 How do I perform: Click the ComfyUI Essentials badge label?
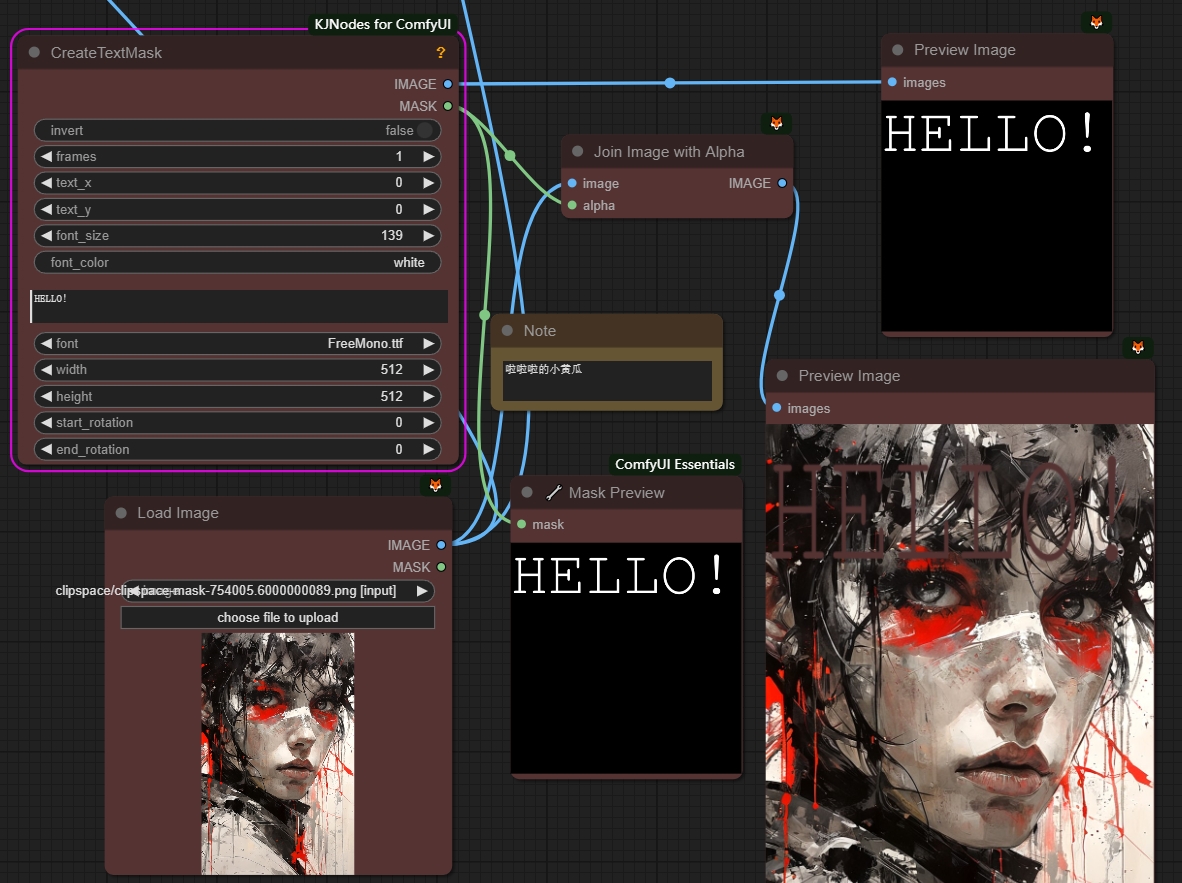coord(675,464)
